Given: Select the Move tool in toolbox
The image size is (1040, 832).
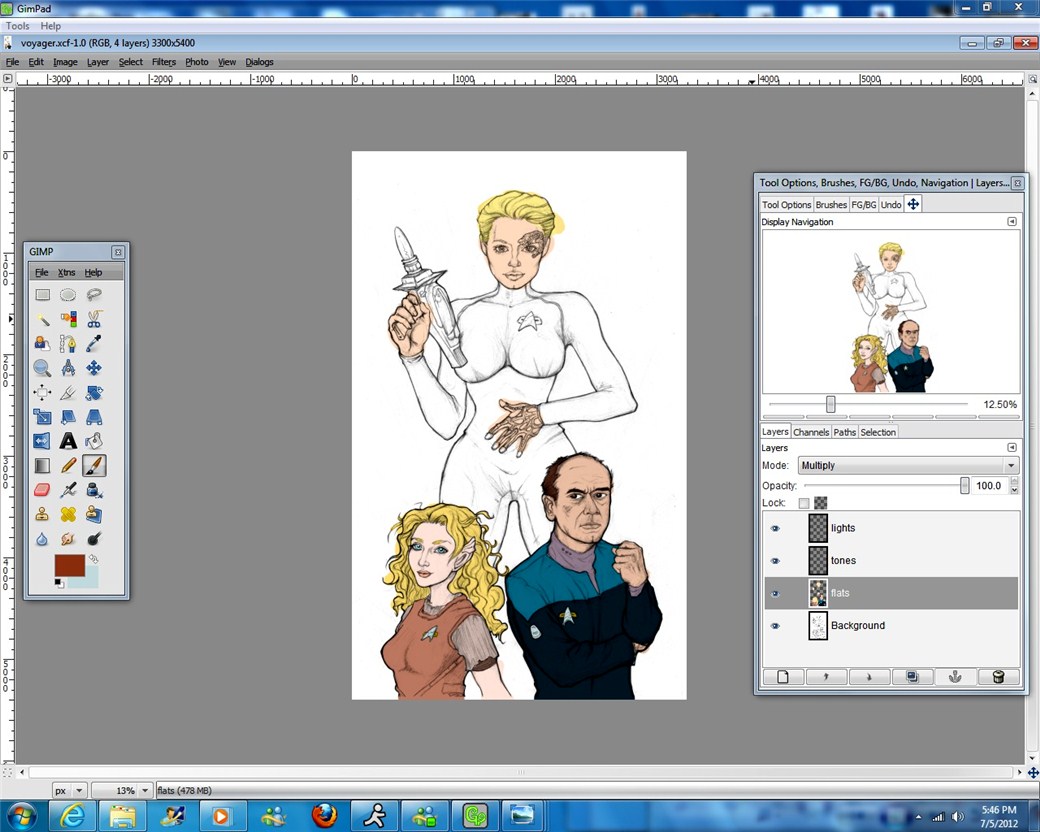Looking at the screenshot, I should tap(94, 368).
